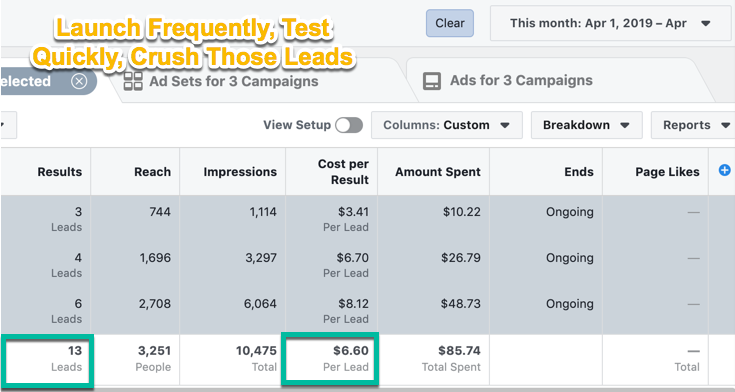Open the Reports dropdown menu
The width and height of the screenshot is (735, 392).
(x=693, y=125)
